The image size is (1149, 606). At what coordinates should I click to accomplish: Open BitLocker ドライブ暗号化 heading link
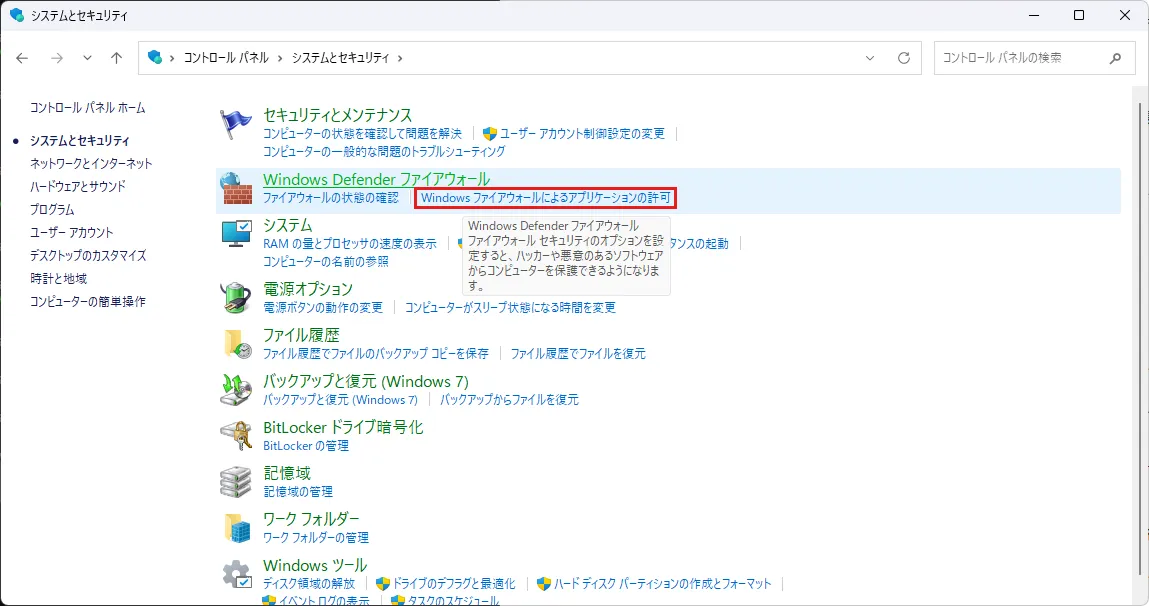(x=343, y=427)
